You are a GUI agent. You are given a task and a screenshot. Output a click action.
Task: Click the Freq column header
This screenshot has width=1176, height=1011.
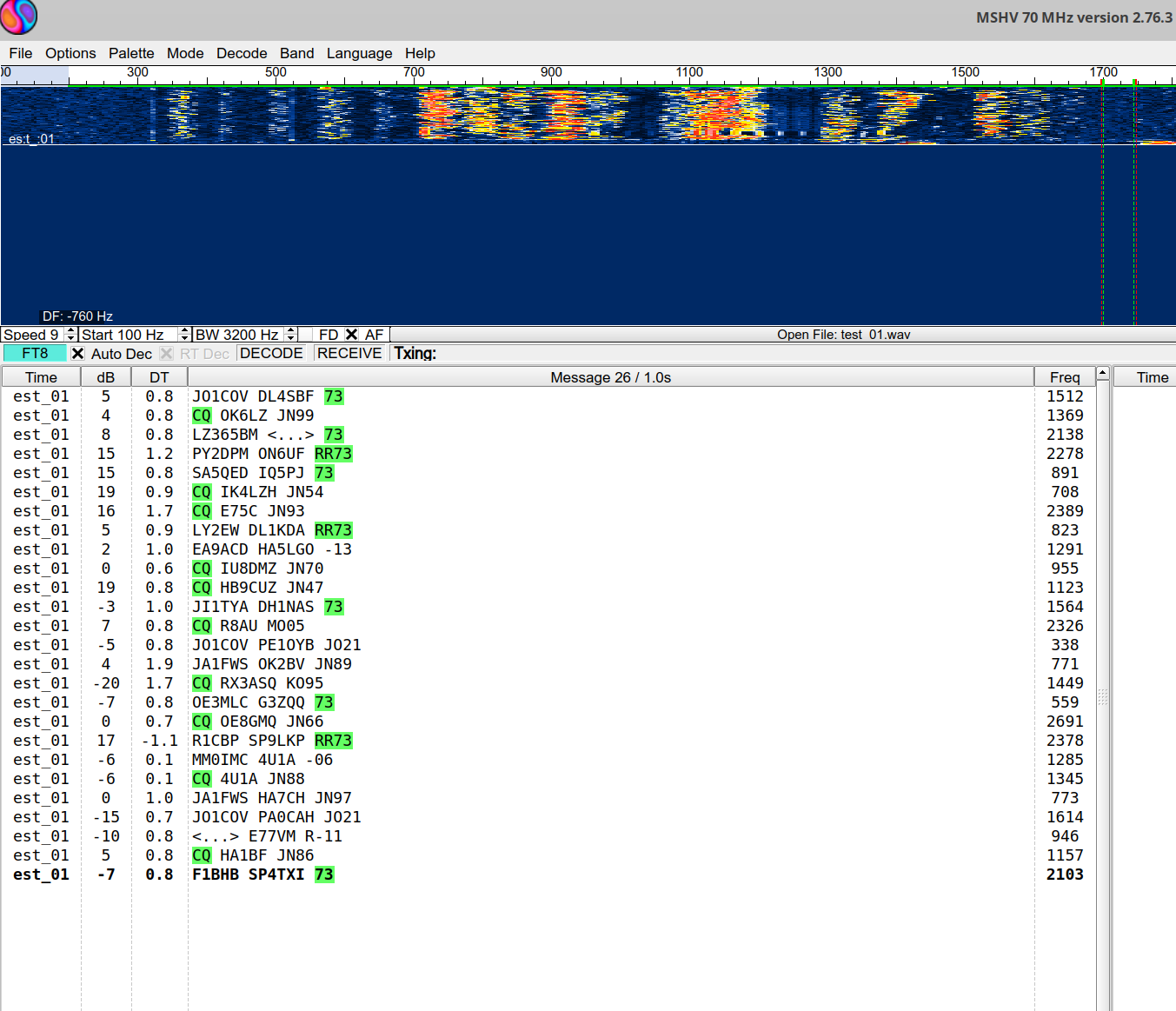1064,377
